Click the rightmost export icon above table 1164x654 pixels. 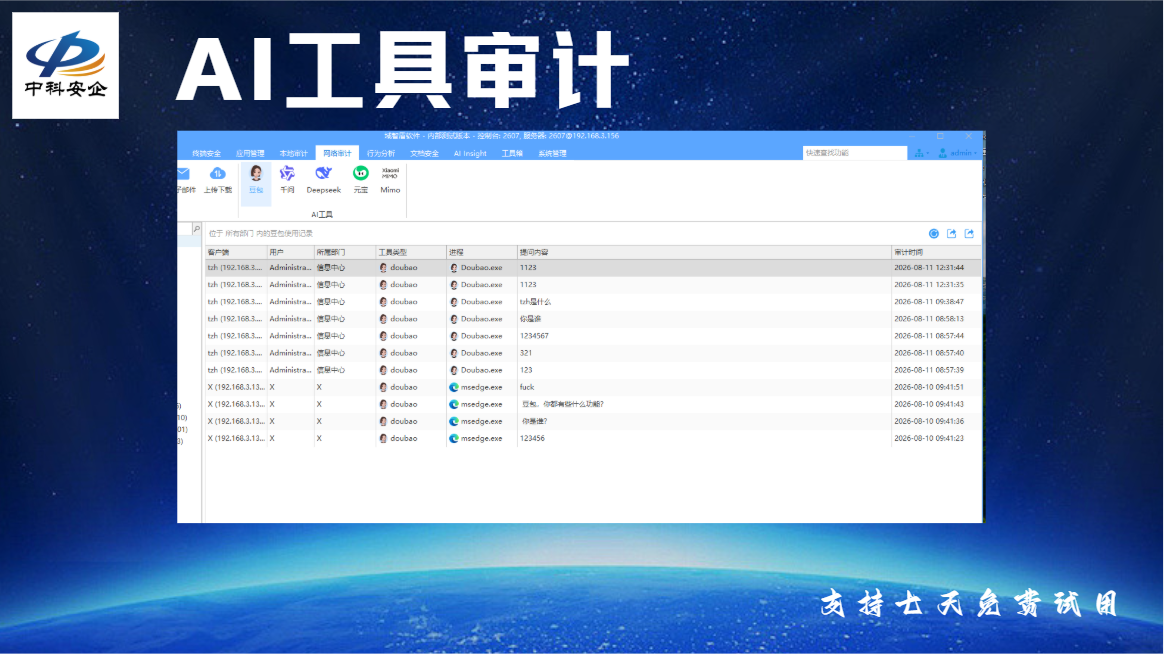pyautogui.click(x=970, y=234)
